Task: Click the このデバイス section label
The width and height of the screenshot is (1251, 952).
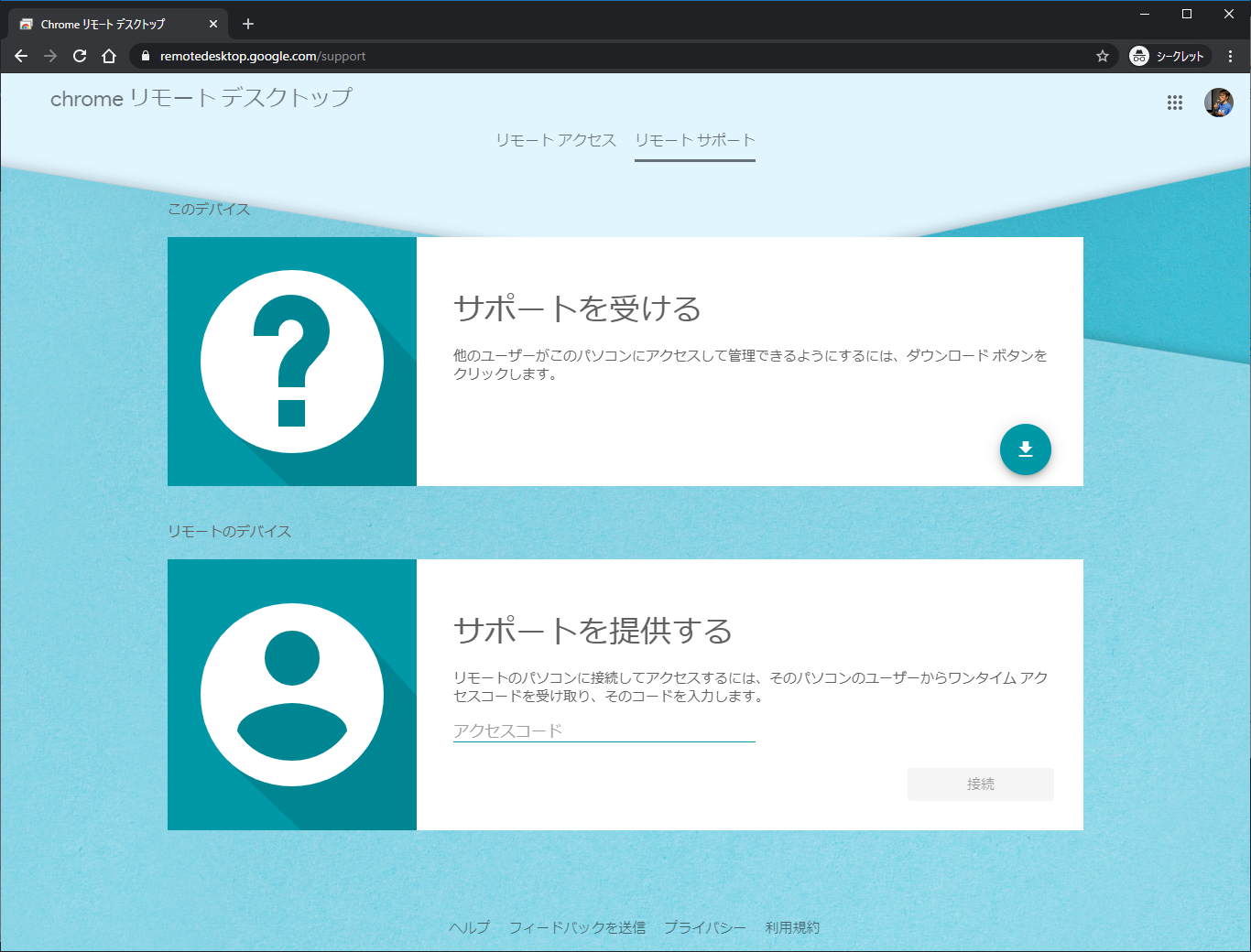Action: pyautogui.click(x=209, y=209)
